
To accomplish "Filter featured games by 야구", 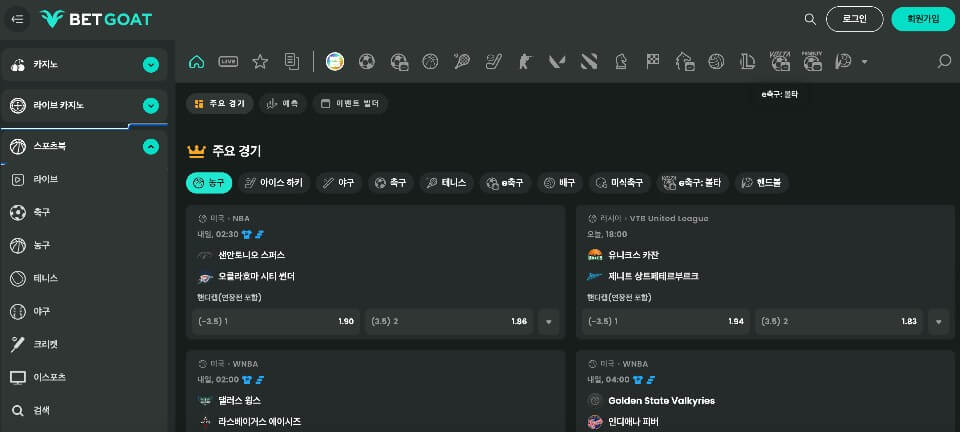I will coord(339,182).
